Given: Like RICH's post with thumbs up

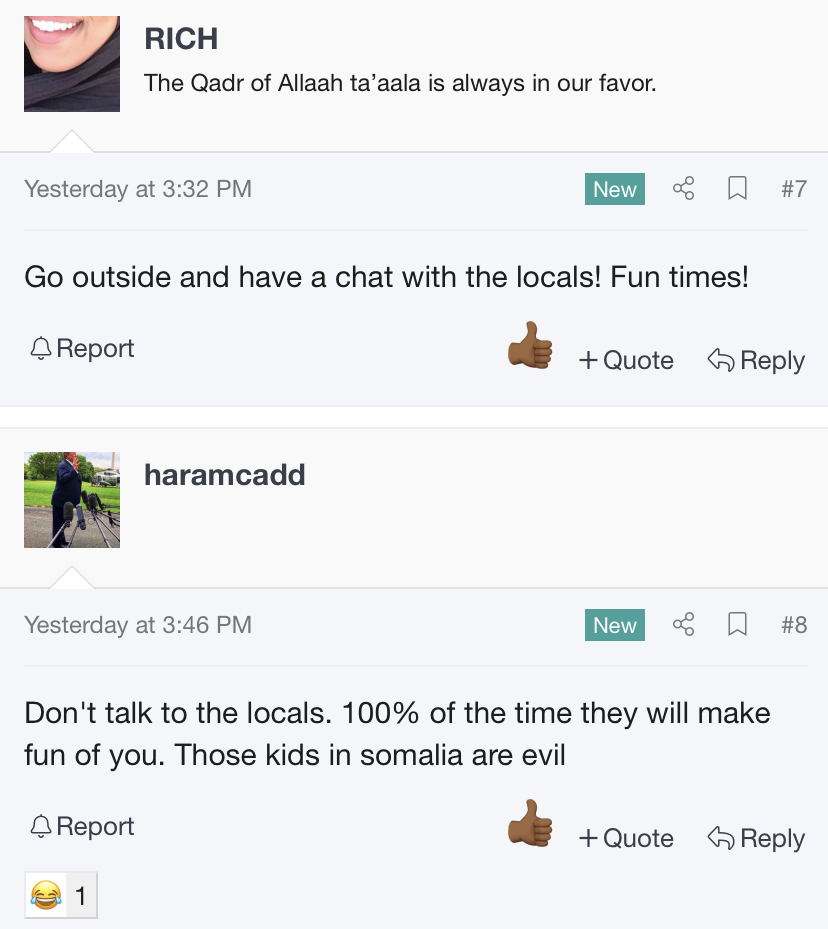Looking at the screenshot, I should point(530,345).
